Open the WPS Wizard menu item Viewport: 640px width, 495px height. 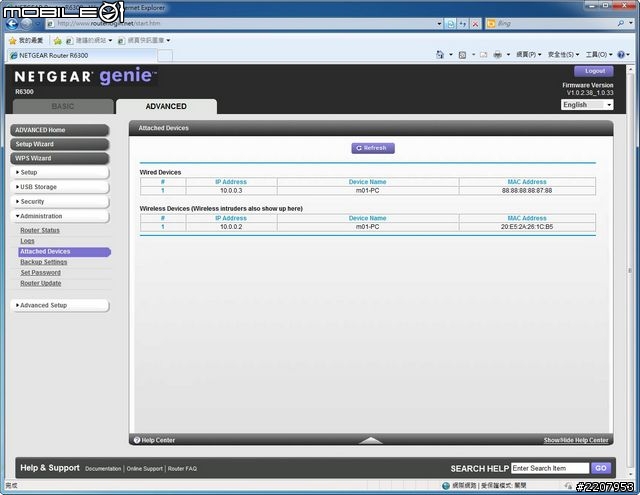click(60, 158)
